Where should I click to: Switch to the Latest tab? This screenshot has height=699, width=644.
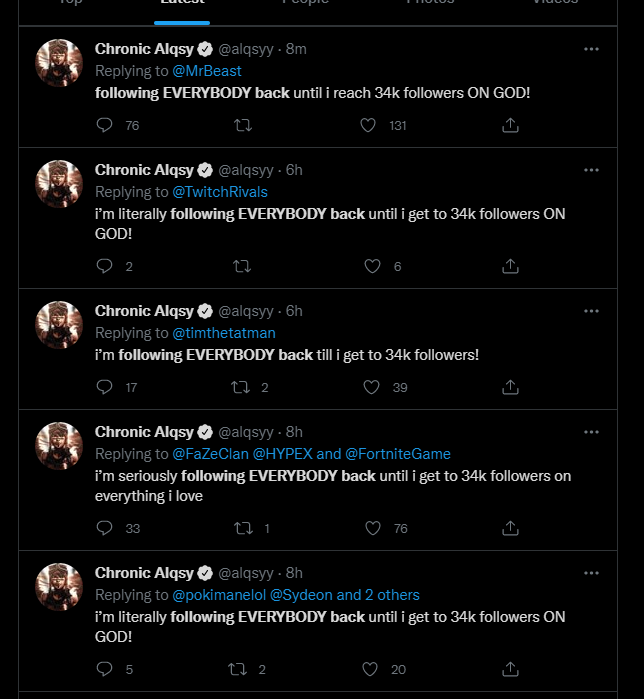click(x=182, y=3)
